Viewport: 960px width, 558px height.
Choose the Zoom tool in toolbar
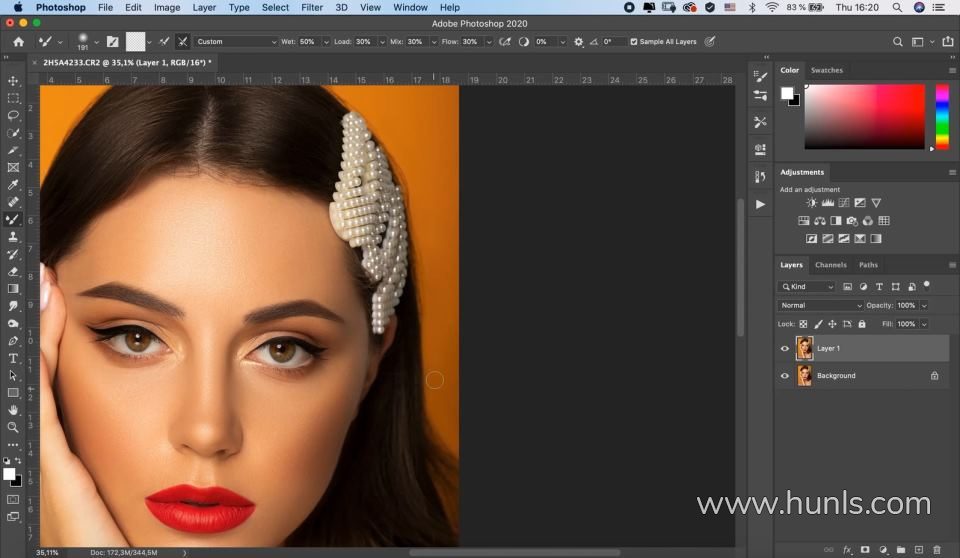point(13,427)
